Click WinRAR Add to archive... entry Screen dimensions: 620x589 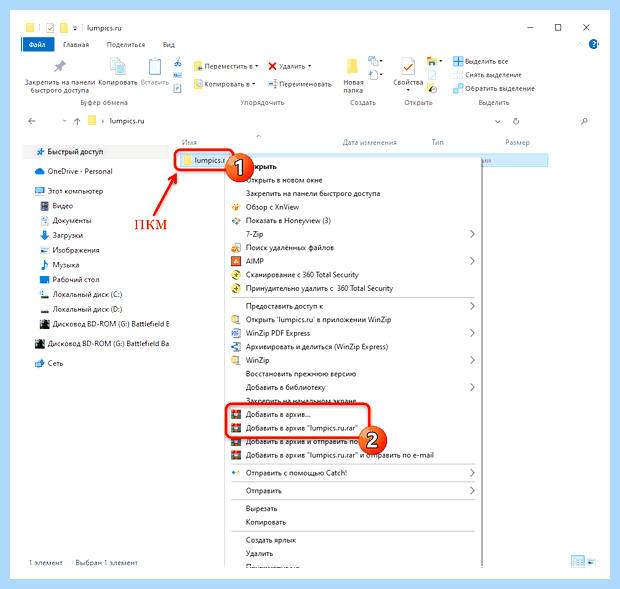(278, 414)
